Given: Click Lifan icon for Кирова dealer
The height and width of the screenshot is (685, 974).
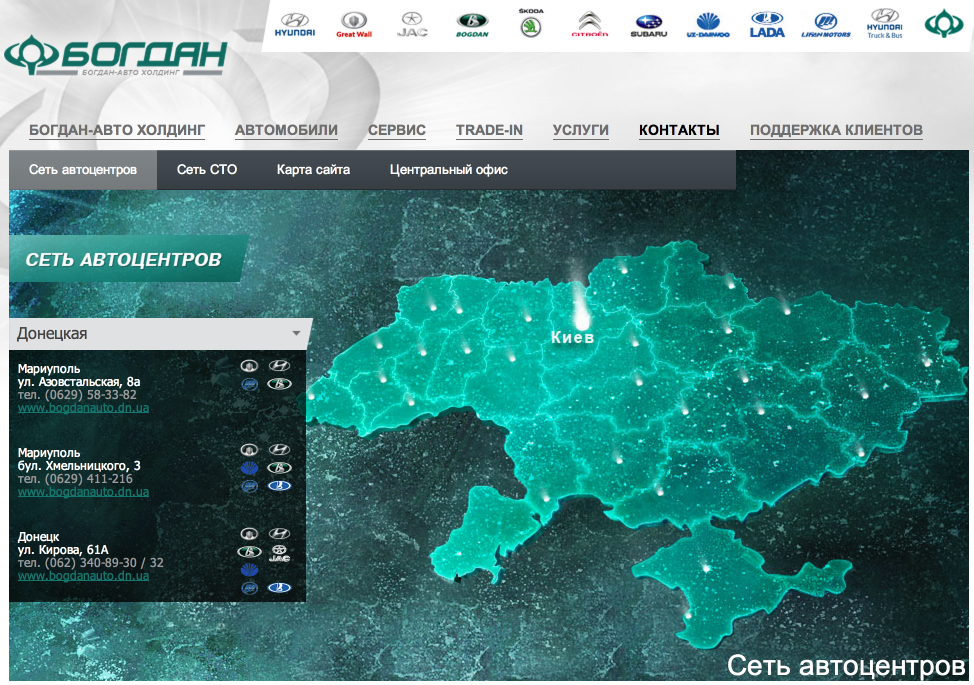Looking at the screenshot, I should tap(249, 587).
